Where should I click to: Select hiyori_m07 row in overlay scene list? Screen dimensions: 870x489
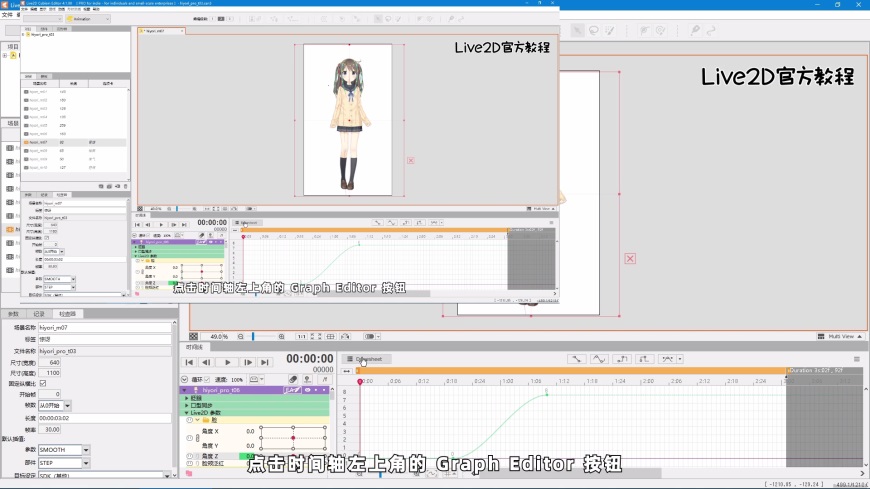[x=74, y=142]
